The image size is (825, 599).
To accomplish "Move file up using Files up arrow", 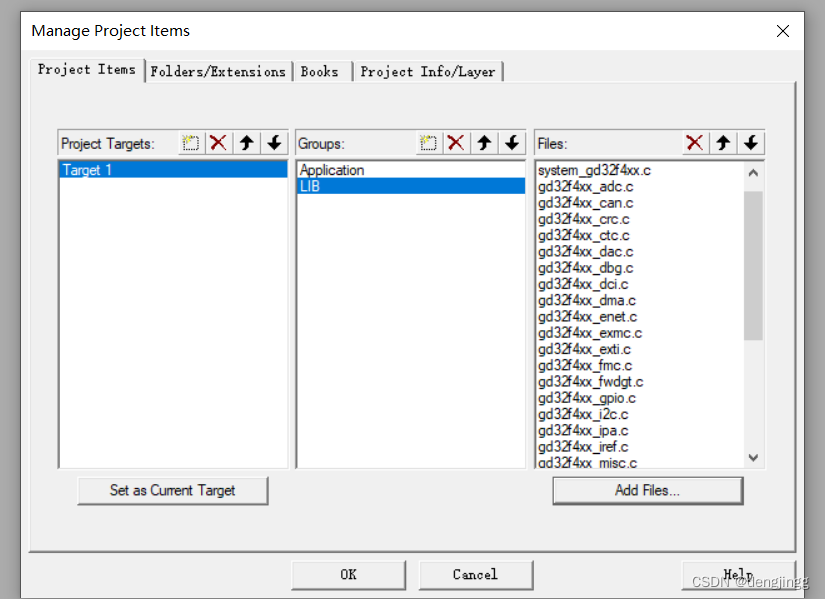I will (x=723, y=143).
